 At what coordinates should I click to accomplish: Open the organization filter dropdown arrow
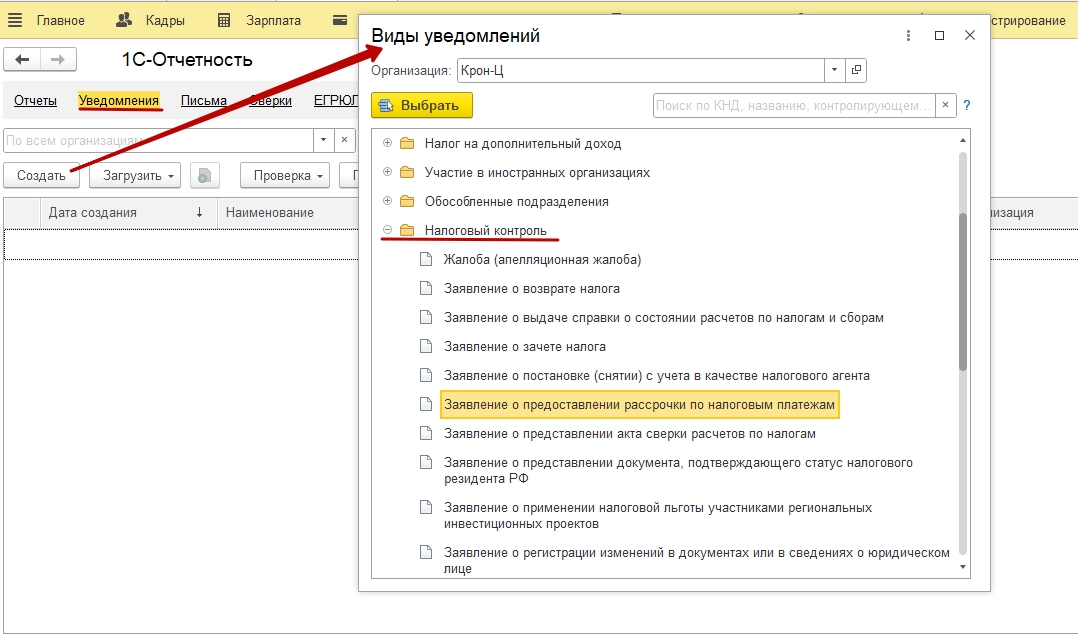pyautogui.click(x=323, y=140)
